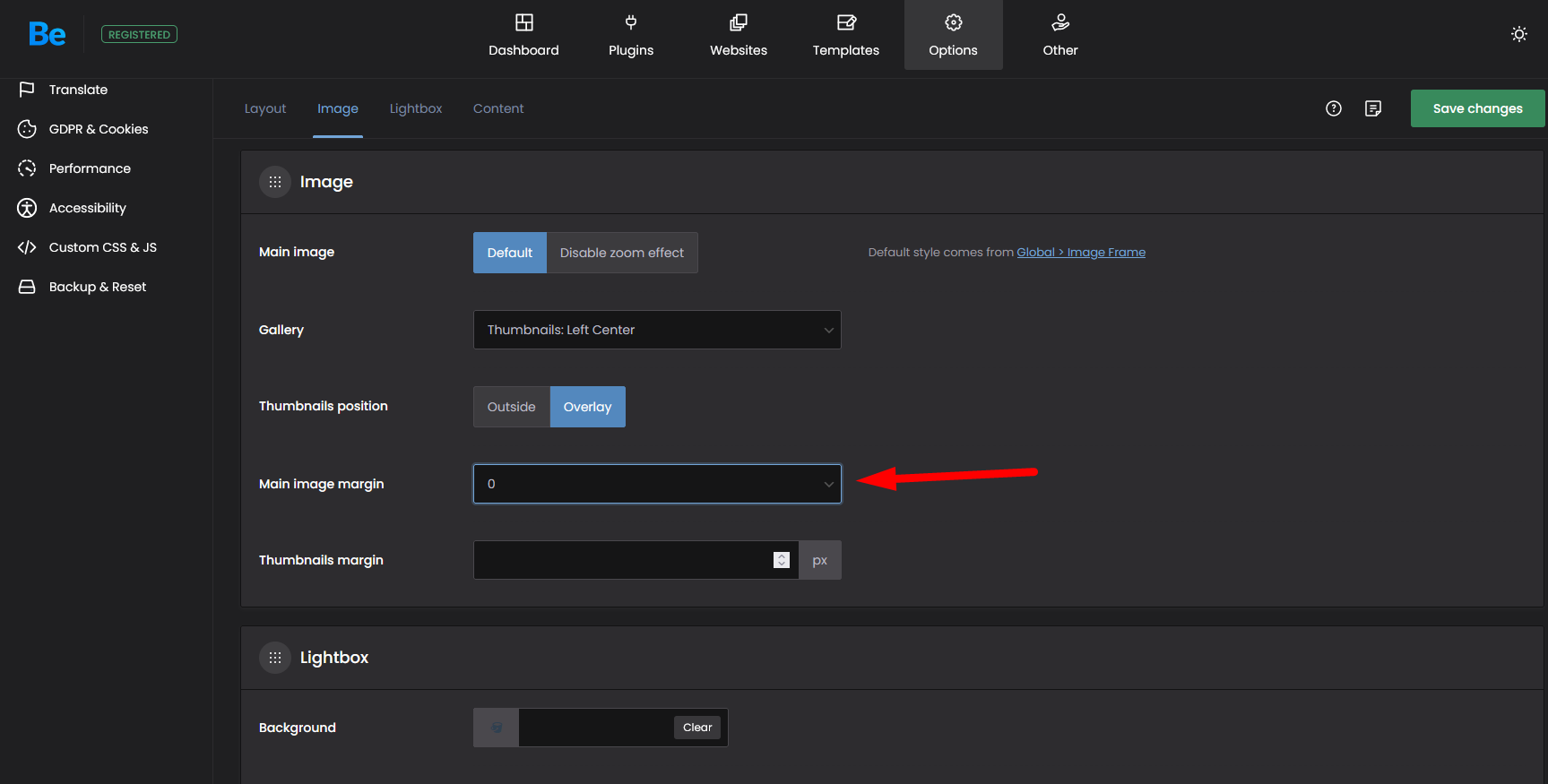Viewport: 1548px width, 784px height.
Task: Select Disable zoom effect option
Action: coord(622,253)
